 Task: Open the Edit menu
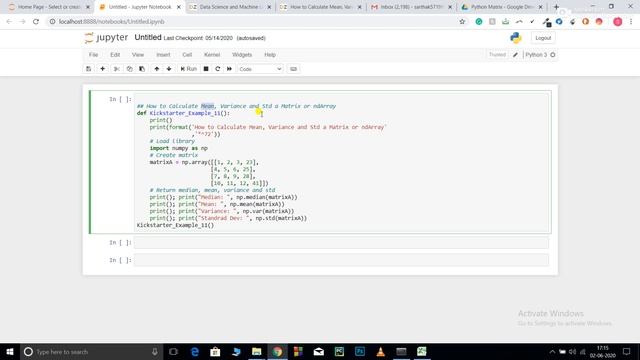click(x=115, y=55)
